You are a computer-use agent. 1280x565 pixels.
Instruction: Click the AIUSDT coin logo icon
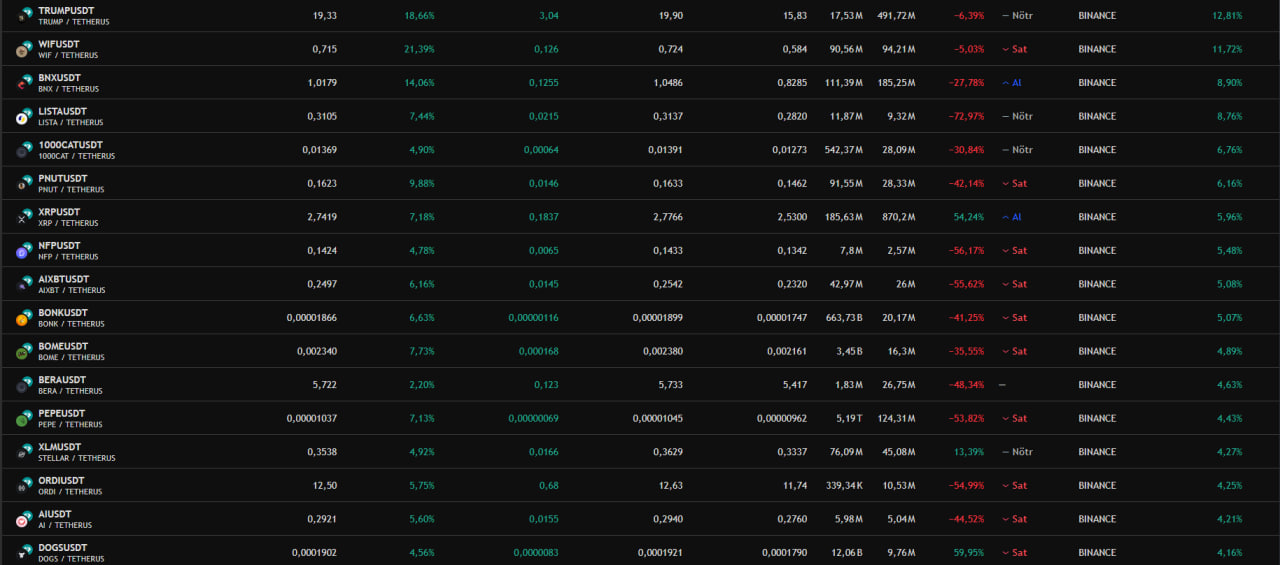(x=24, y=519)
